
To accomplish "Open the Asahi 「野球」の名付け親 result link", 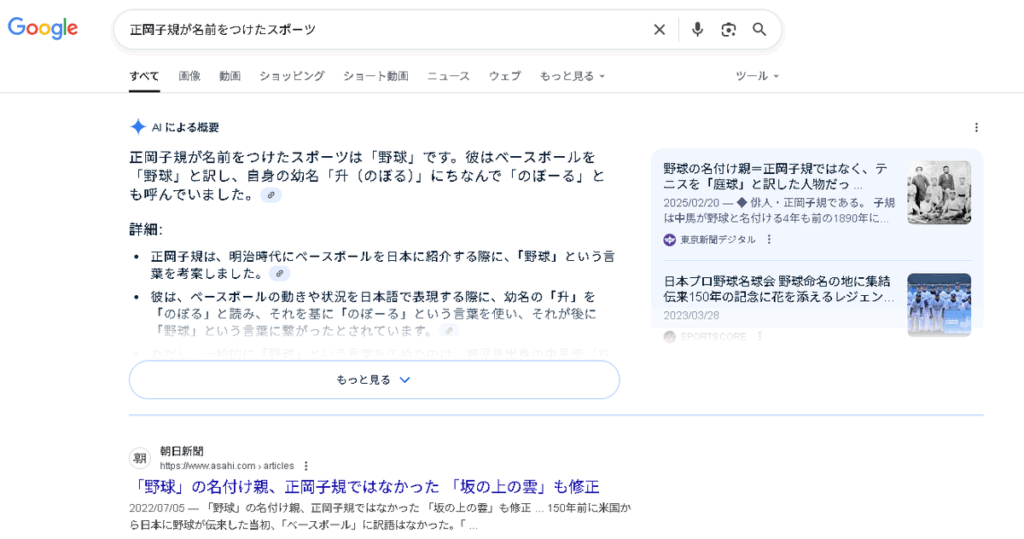I will click(x=364, y=487).
